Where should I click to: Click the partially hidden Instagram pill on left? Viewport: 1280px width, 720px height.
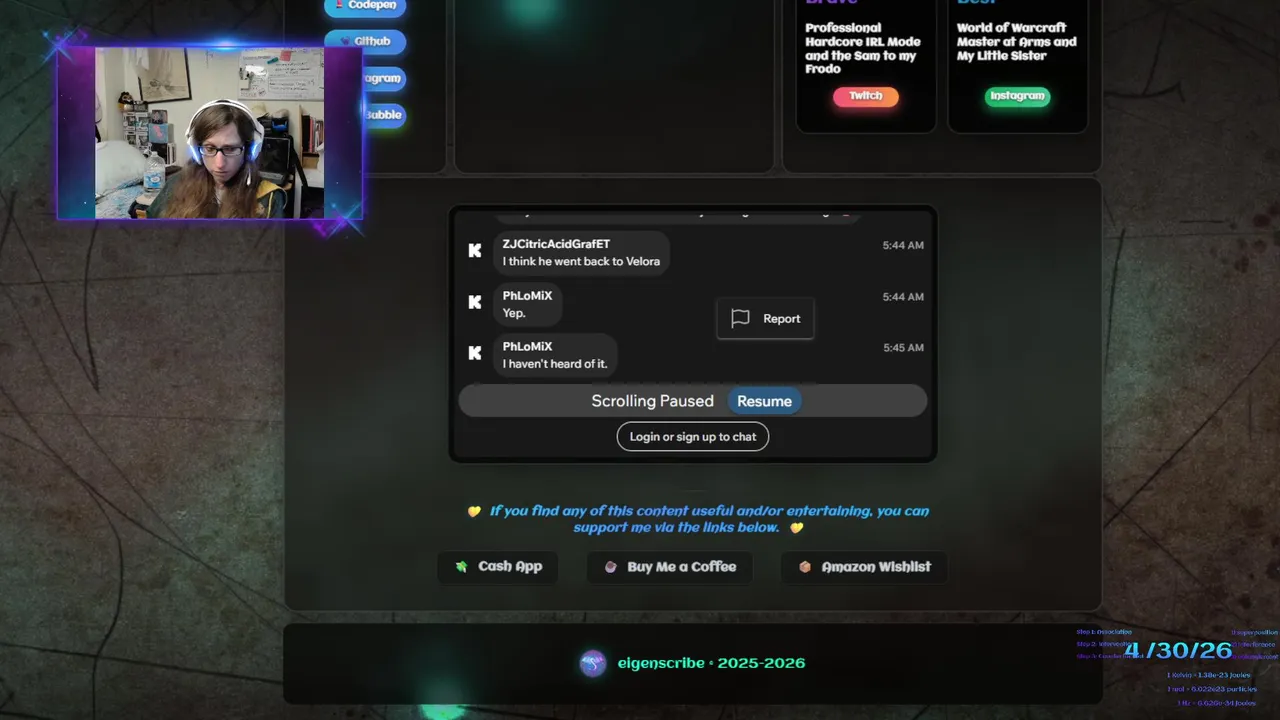[384, 78]
